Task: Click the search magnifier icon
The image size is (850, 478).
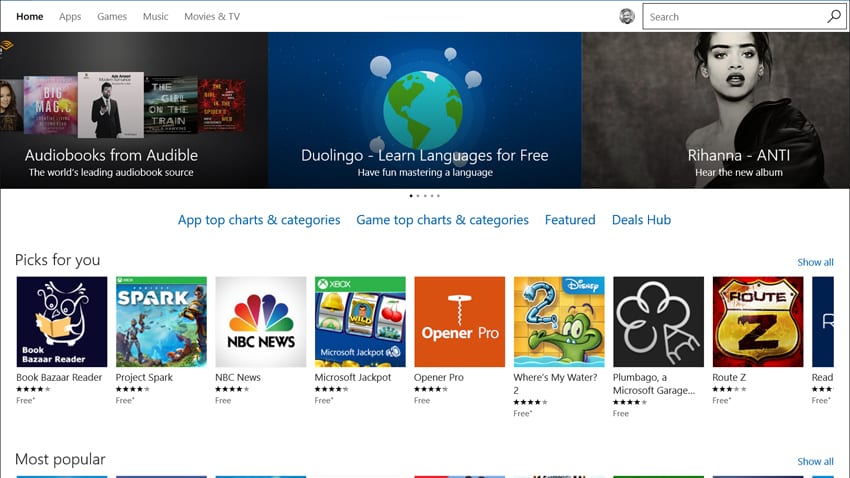Action: [x=834, y=16]
